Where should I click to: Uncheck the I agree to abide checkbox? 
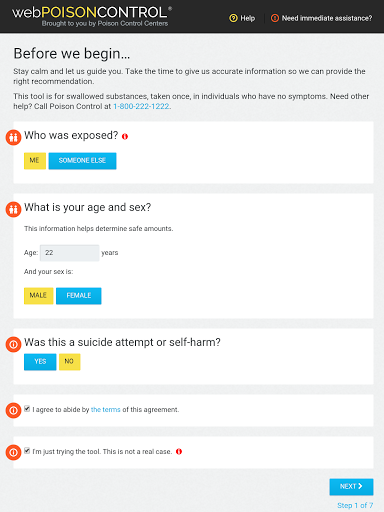27,409
